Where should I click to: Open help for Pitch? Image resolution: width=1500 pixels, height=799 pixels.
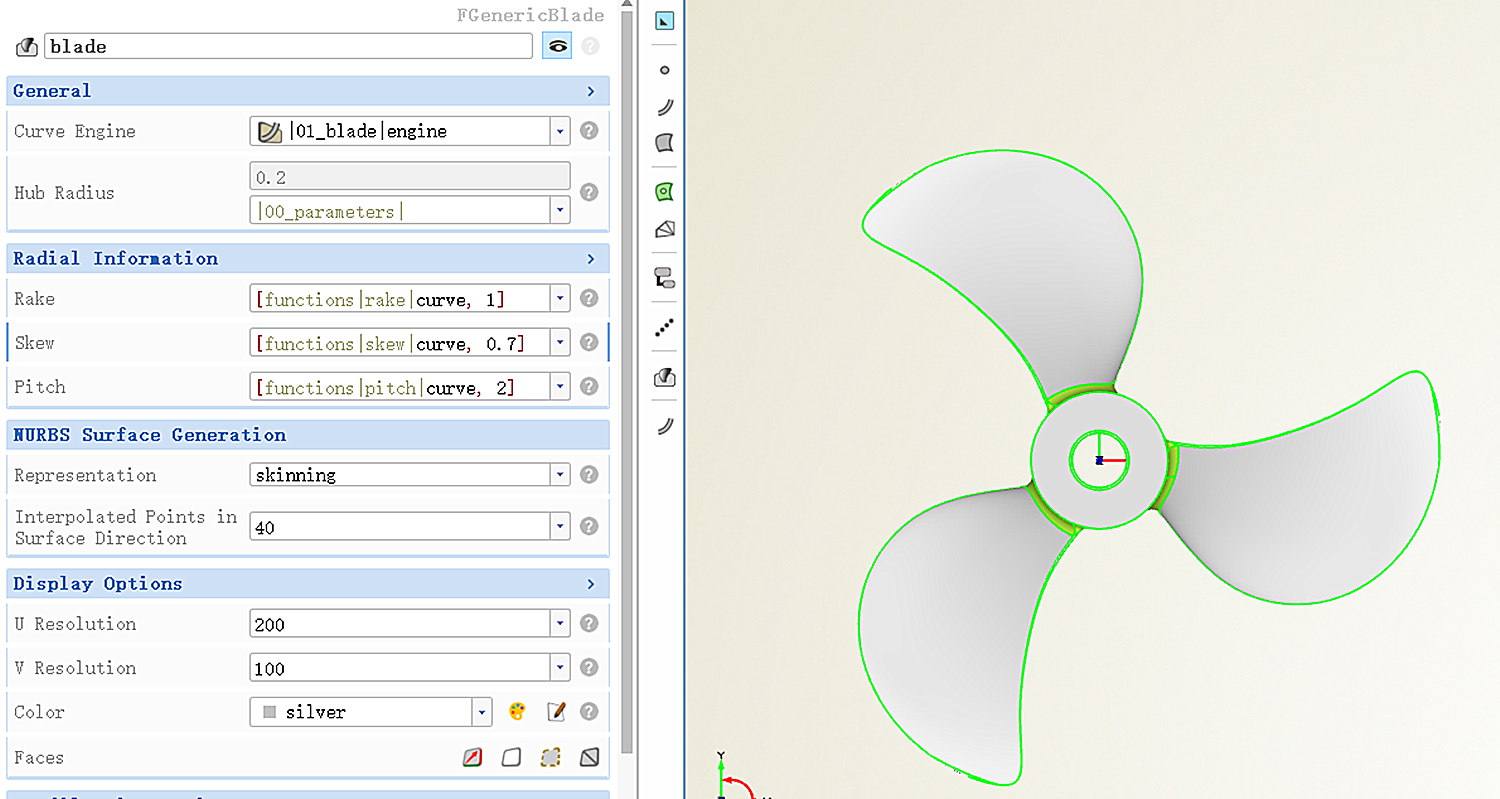[589, 386]
